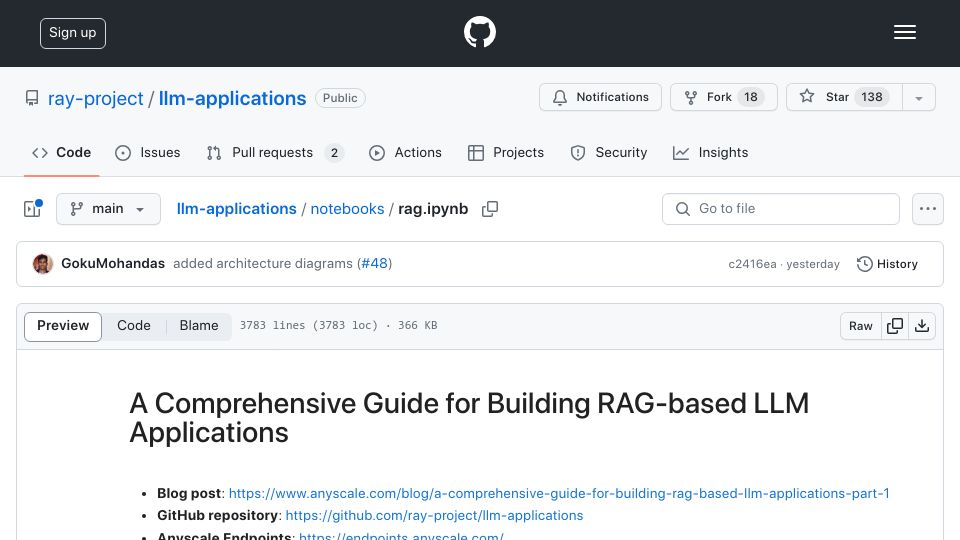Click the pull requests count badge 2

(334, 152)
